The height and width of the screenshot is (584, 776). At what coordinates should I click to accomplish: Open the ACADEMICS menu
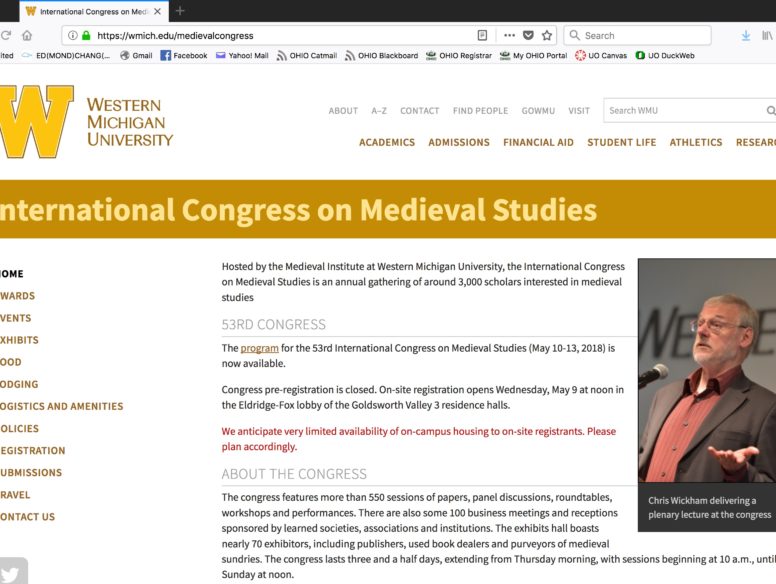click(387, 143)
